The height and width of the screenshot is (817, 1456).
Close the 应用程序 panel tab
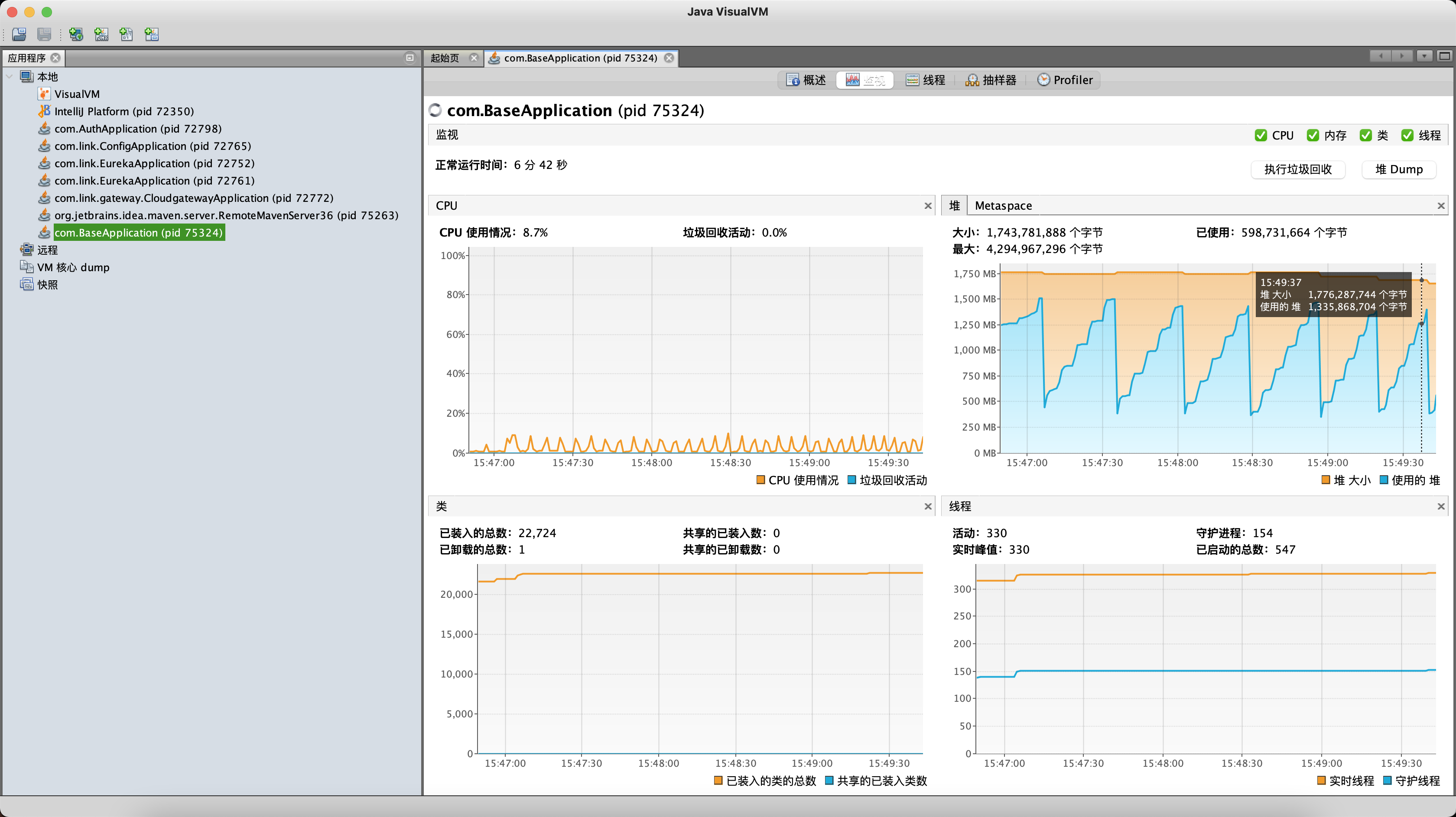click(x=55, y=58)
